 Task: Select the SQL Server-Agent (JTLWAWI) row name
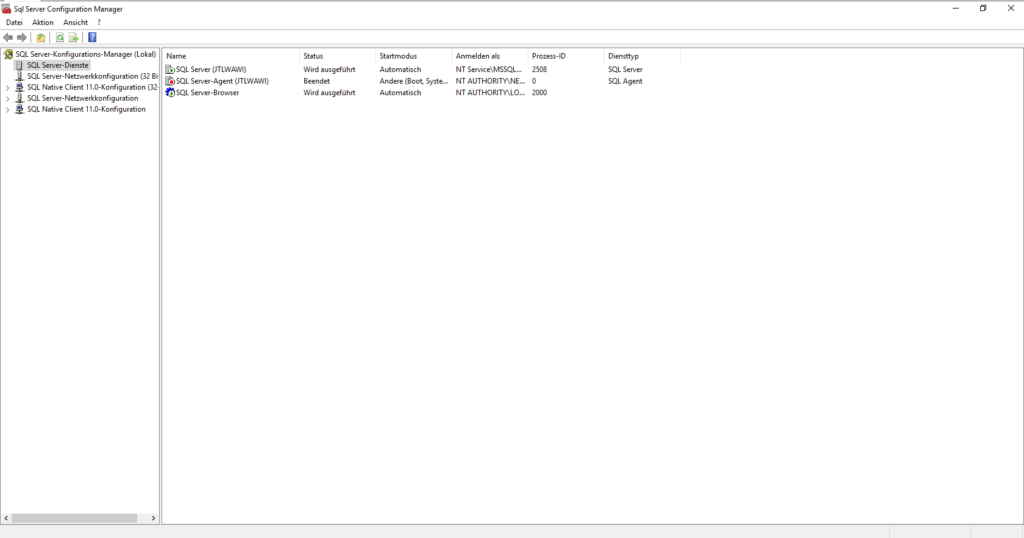222,81
